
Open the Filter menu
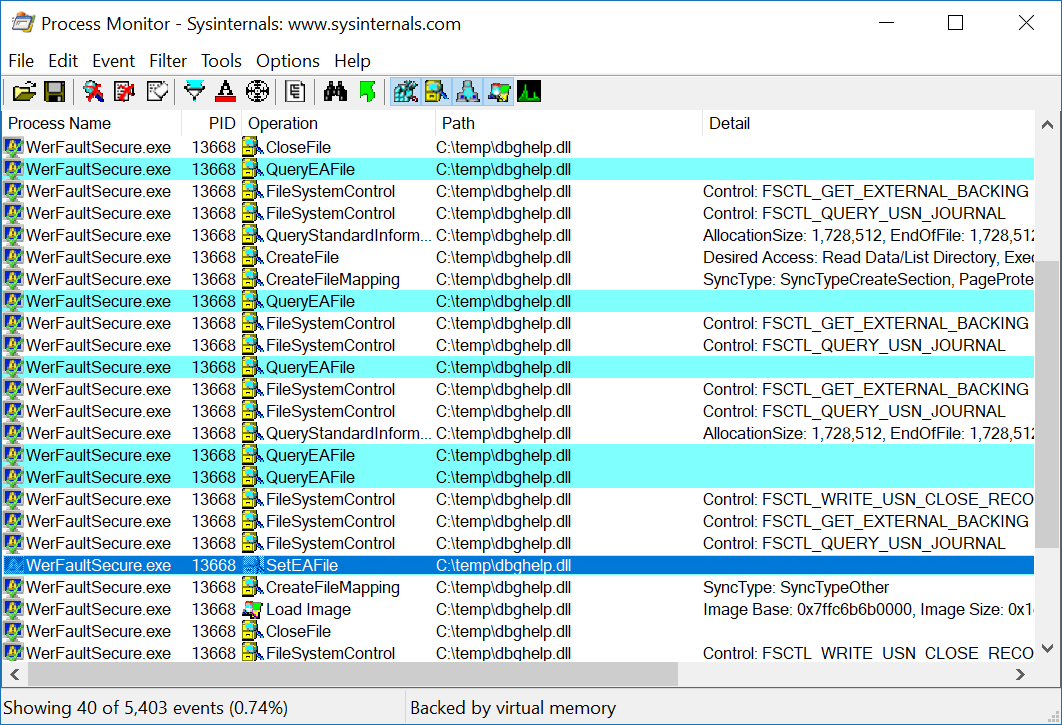point(168,61)
